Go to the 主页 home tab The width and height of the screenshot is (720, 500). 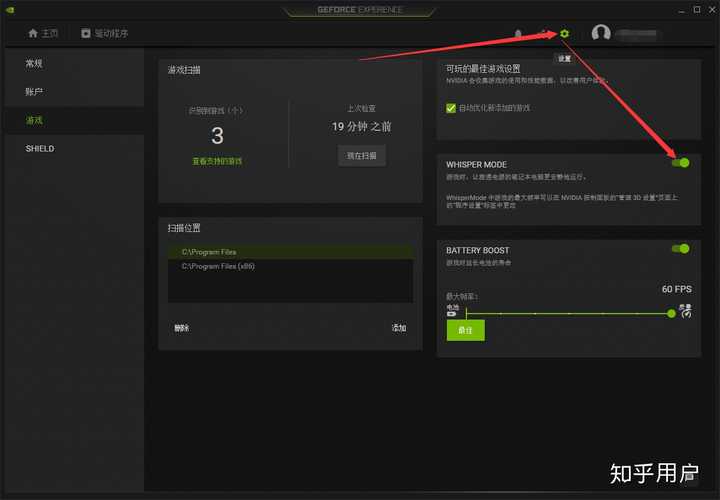tap(43, 33)
